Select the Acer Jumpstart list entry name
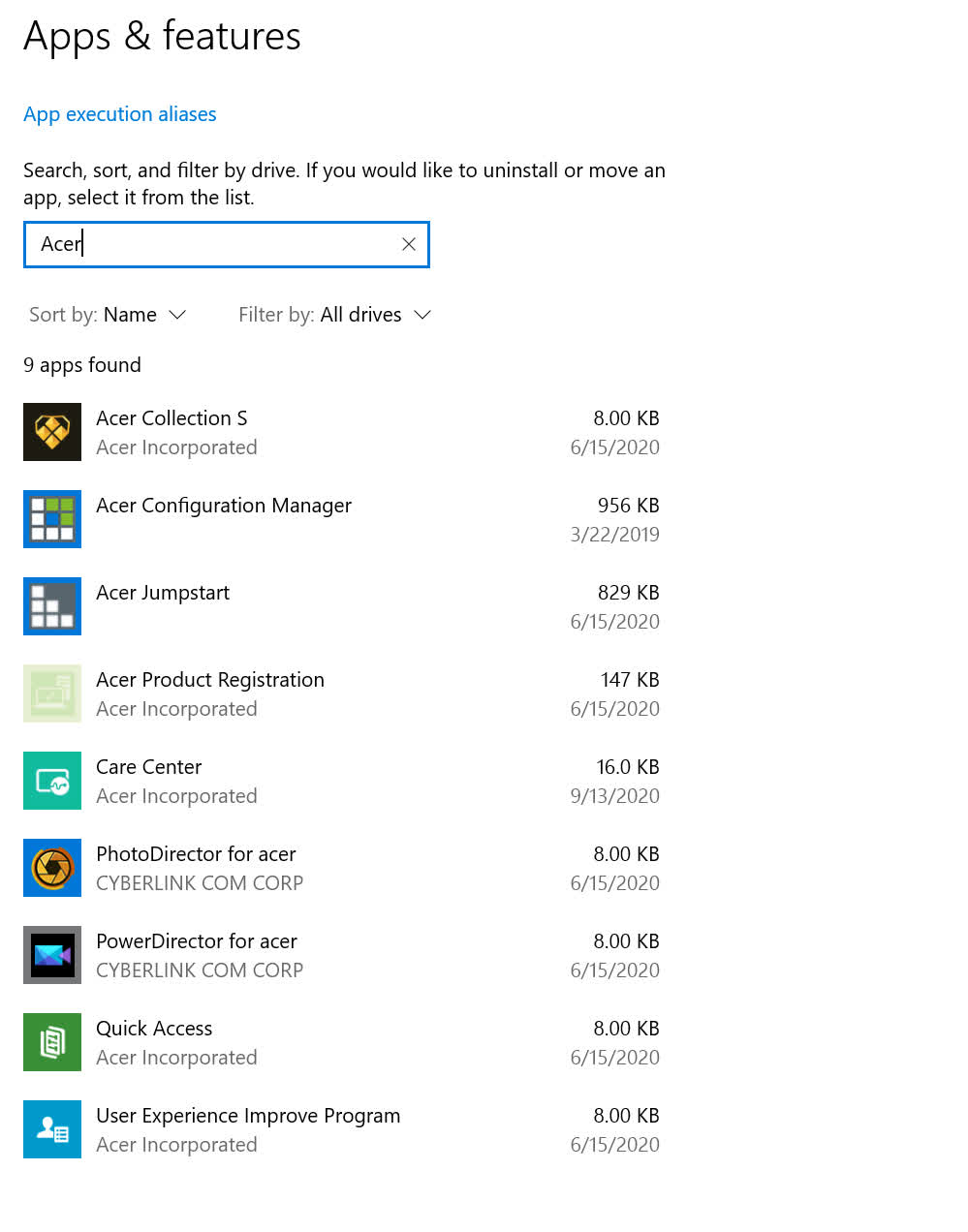968x1232 pixels. click(x=163, y=593)
